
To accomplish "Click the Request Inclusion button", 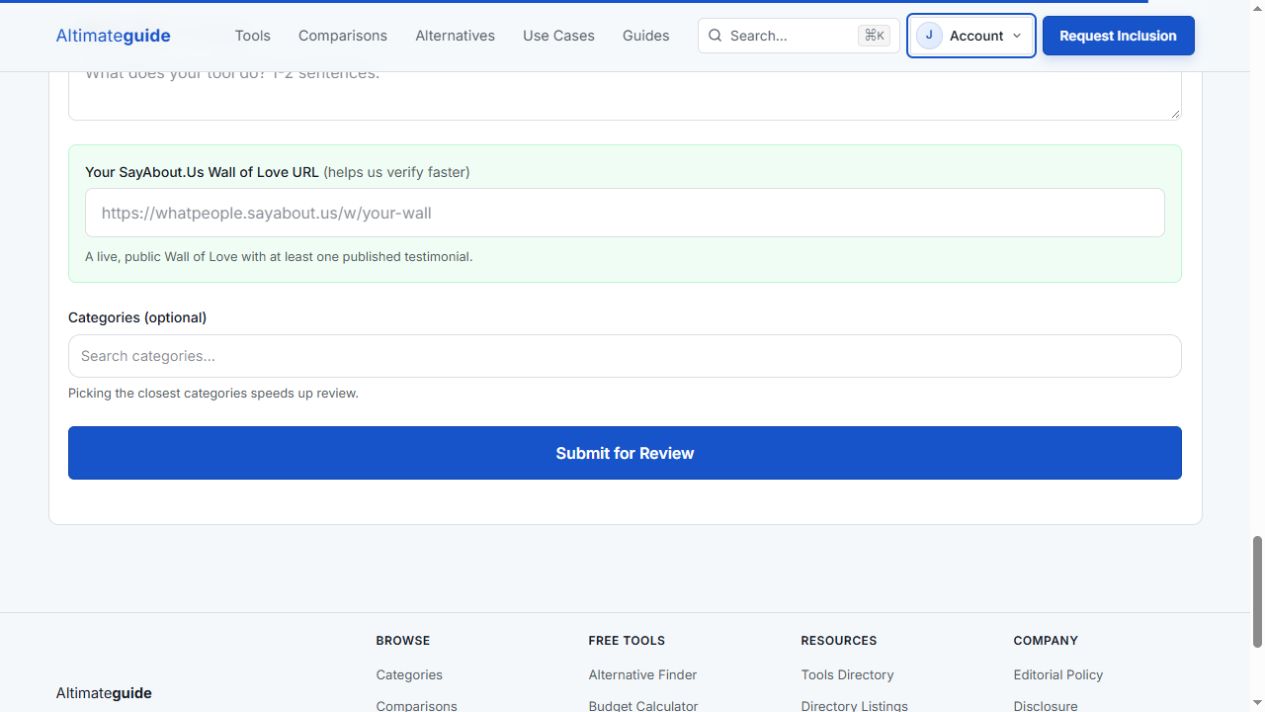I will coord(1118,36).
